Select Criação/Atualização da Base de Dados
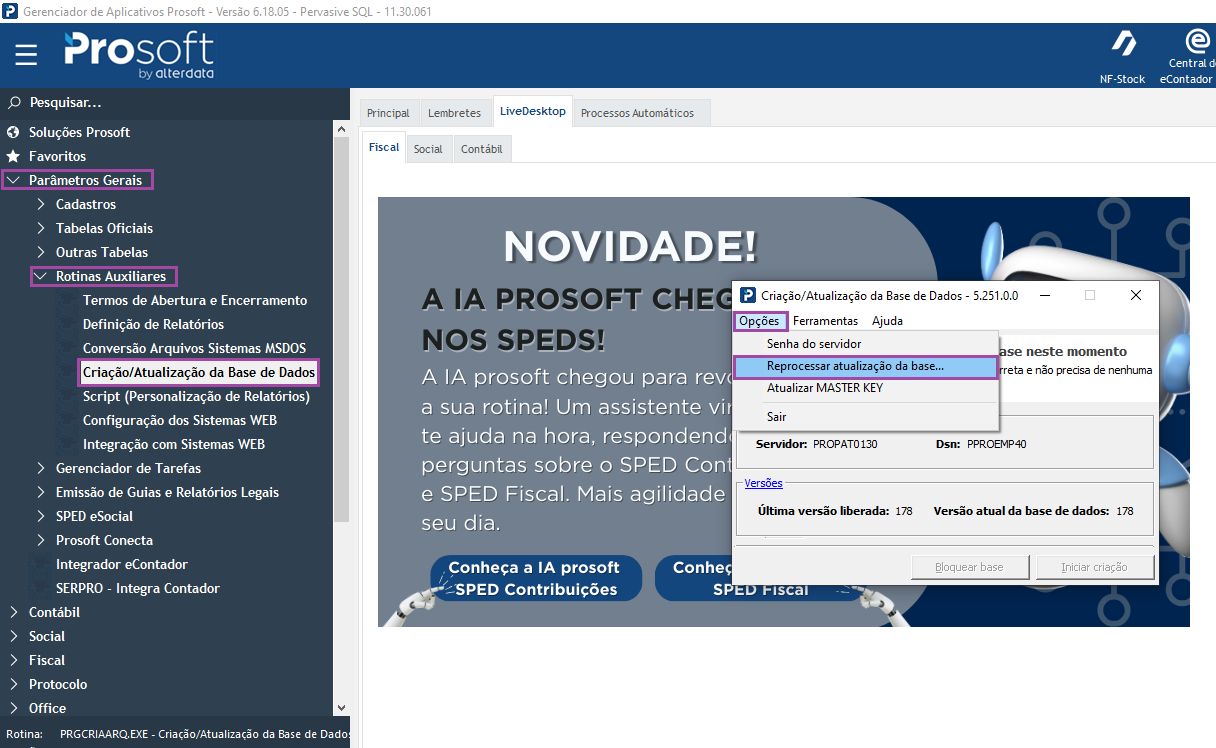The width and height of the screenshot is (1216, 748). pyautogui.click(x=199, y=372)
